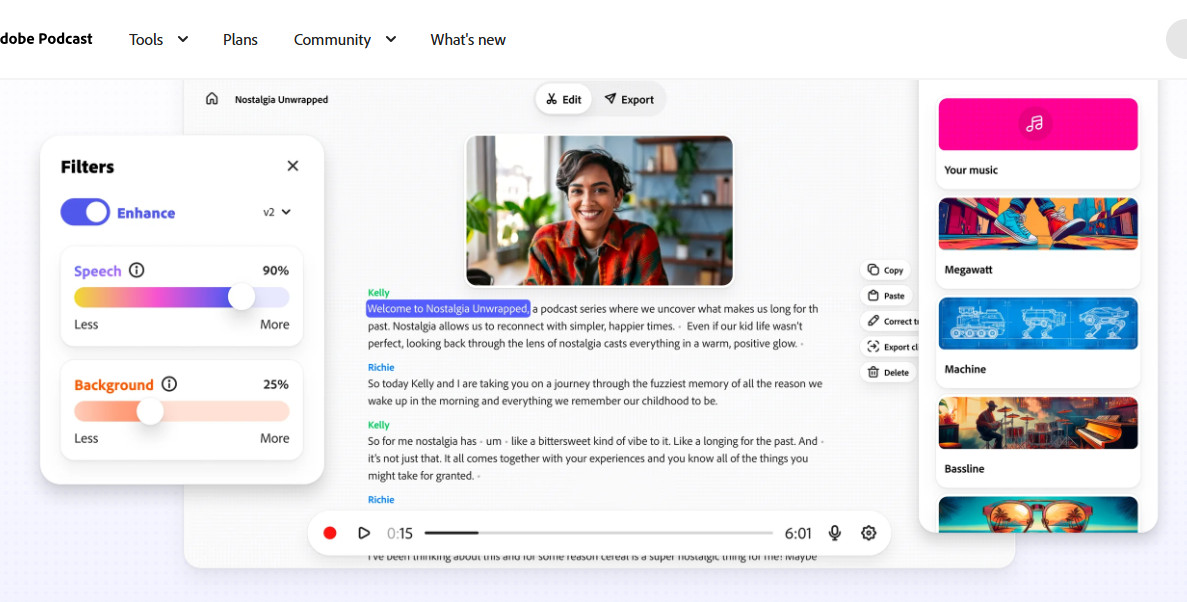The width and height of the screenshot is (1187, 602).
Task: Switch to the Edit tab
Action: pyautogui.click(x=564, y=99)
